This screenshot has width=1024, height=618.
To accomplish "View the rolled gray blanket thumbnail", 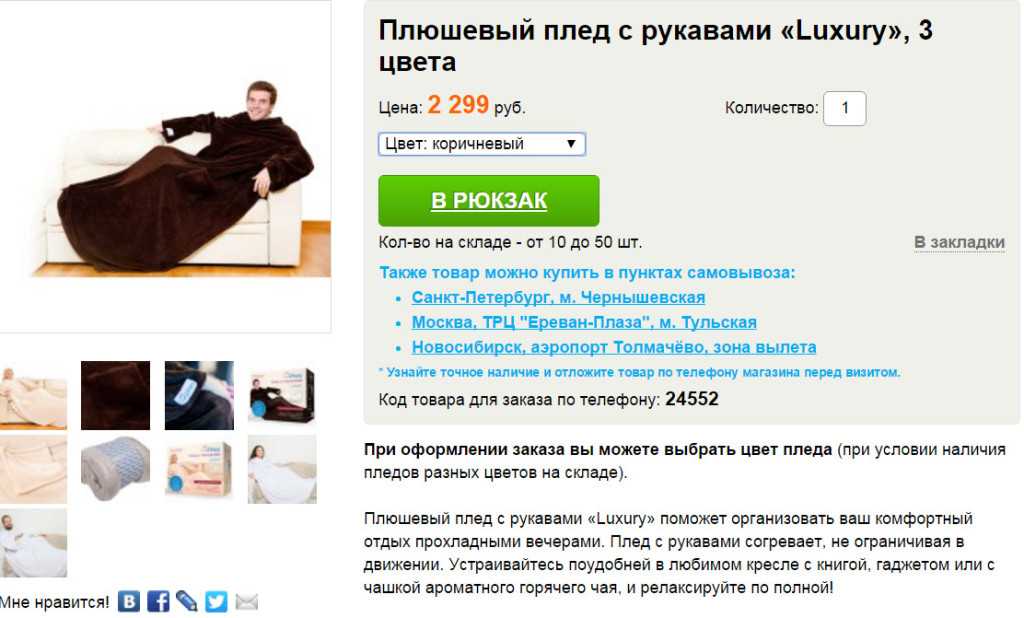I will tap(116, 469).
